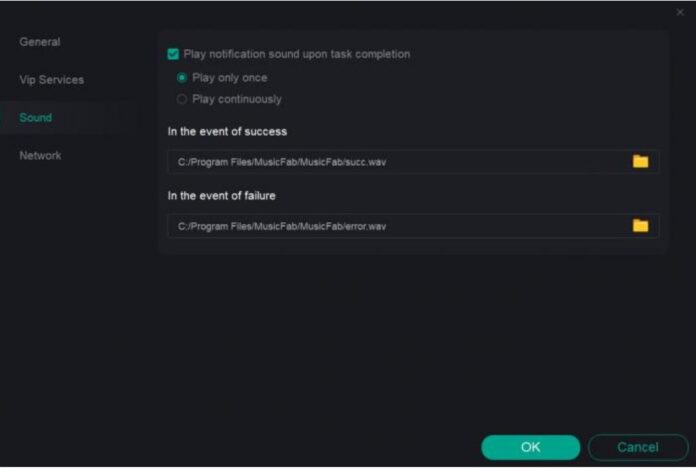Select the Play continuously radio button

[182, 99]
